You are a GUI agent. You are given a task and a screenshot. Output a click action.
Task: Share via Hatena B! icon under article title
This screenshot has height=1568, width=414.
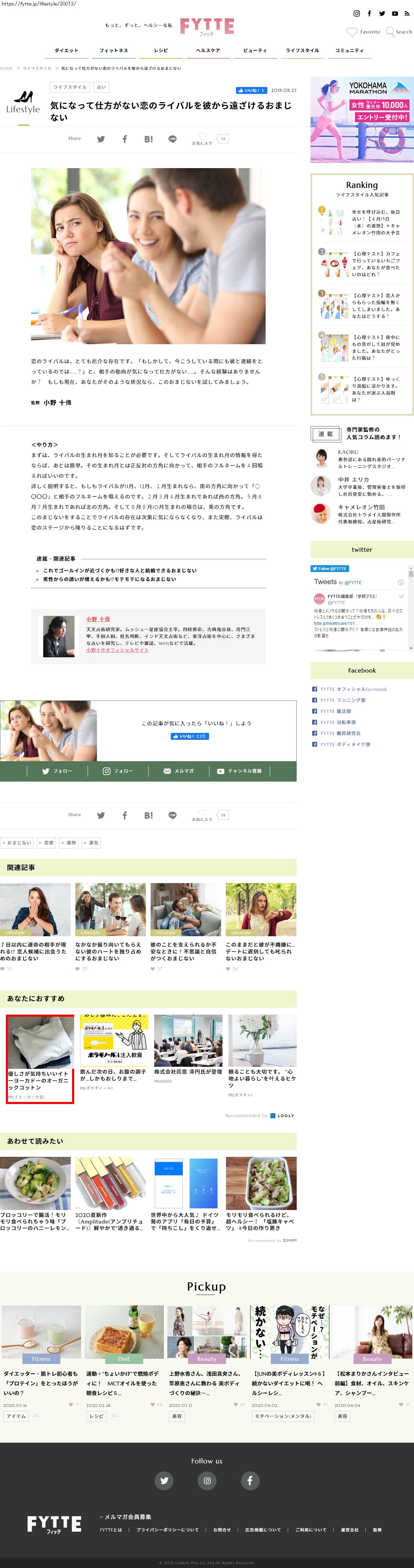pyautogui.click(x=148, y=139)
